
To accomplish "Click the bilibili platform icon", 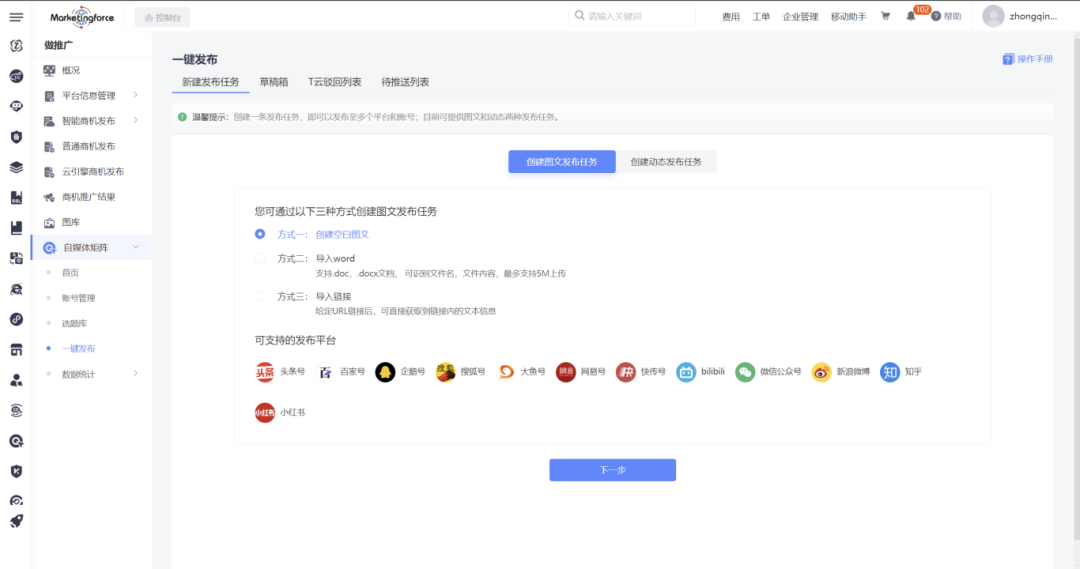I will [686, 372].
